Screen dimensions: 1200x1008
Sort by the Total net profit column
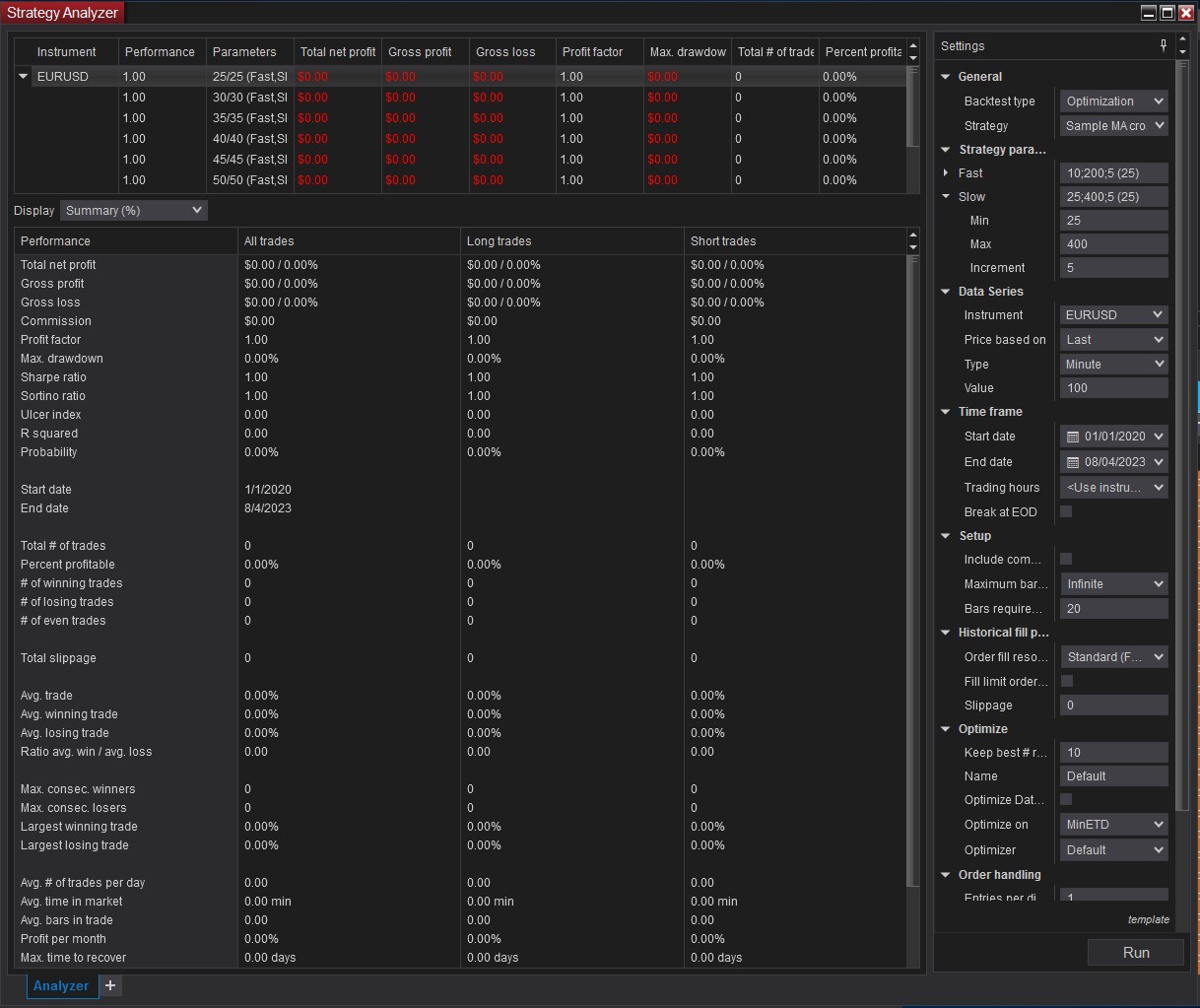338,52
